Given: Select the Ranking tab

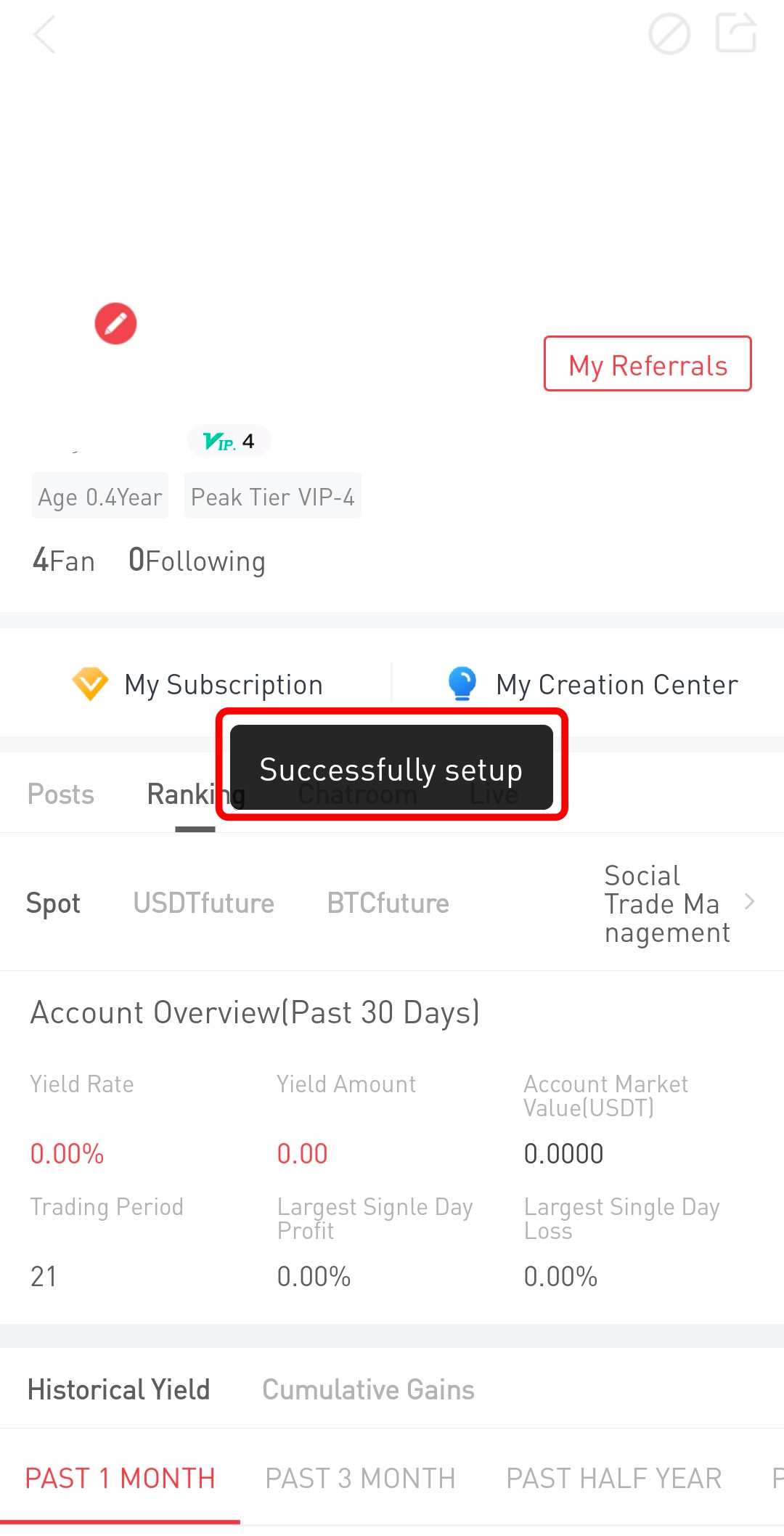Looking at the screenshot, I should (x=183, y=795).
